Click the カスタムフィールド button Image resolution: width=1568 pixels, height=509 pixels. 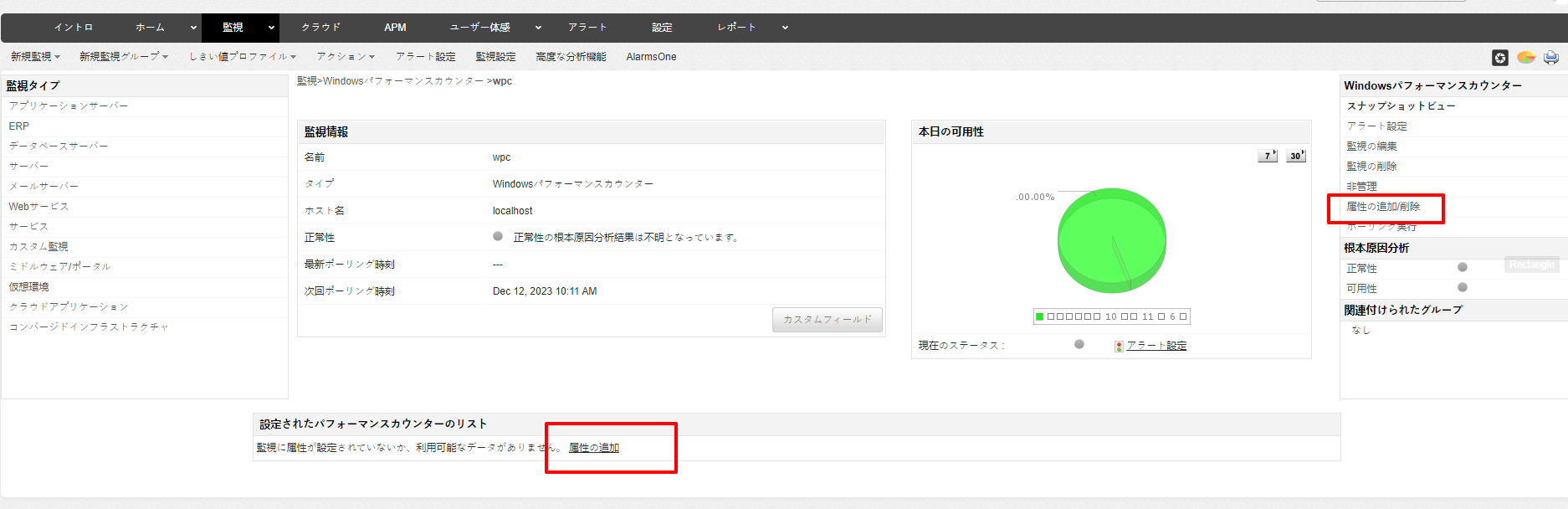pos(827,320)
